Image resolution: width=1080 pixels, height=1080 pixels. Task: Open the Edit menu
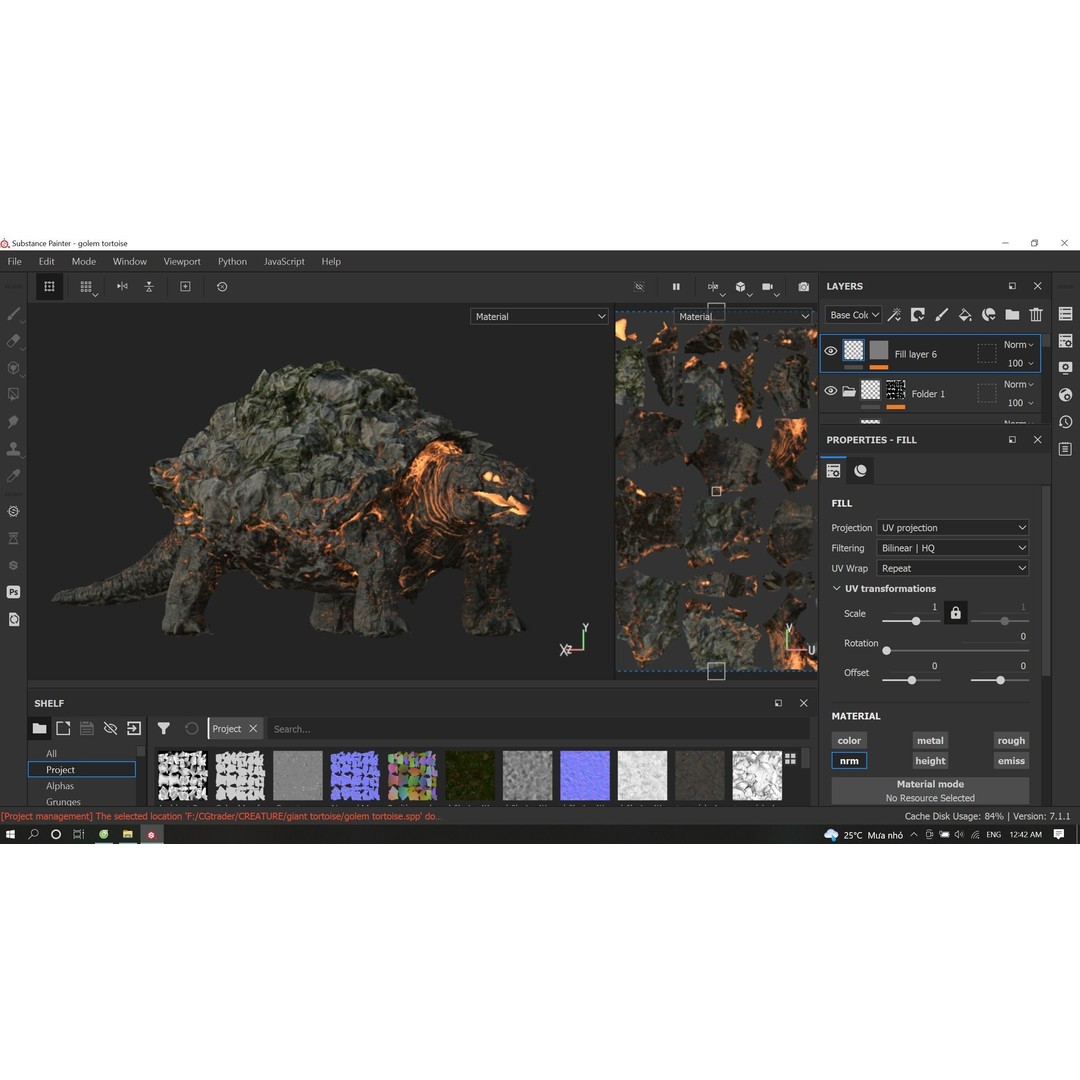46,262
